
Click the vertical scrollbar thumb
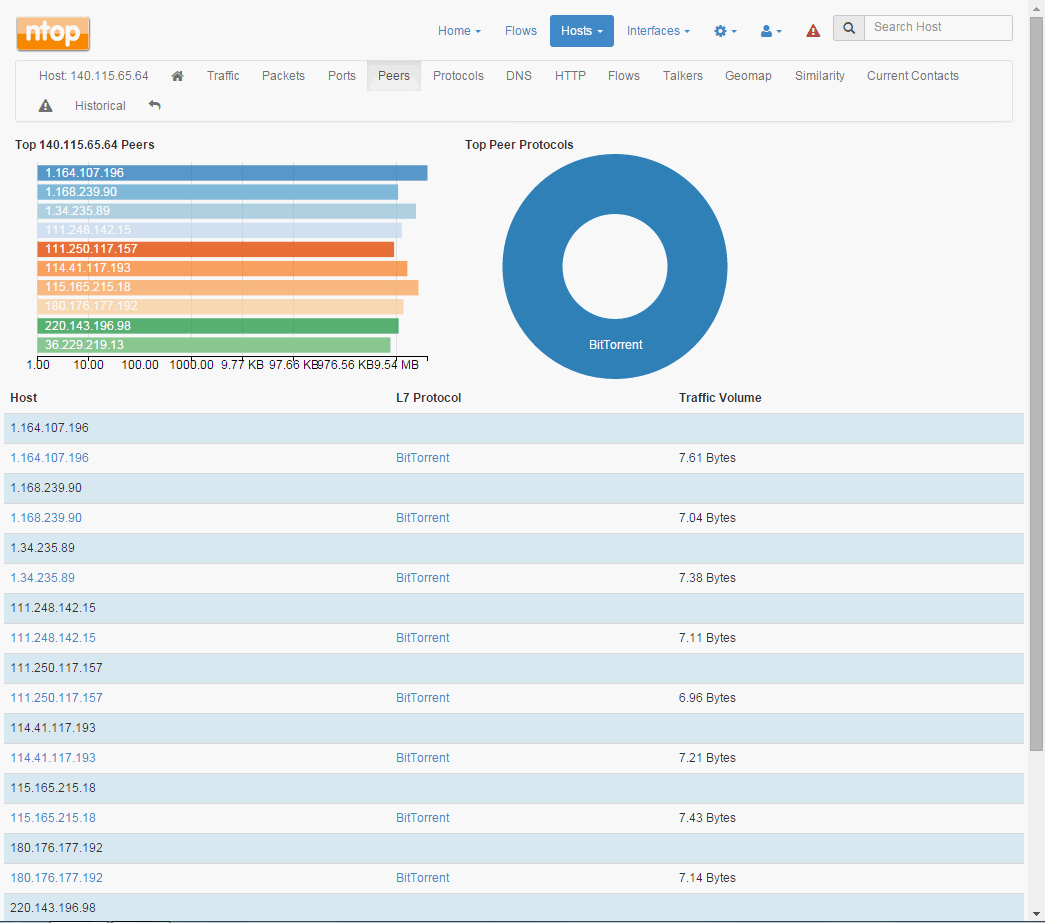click(1036, 383)
